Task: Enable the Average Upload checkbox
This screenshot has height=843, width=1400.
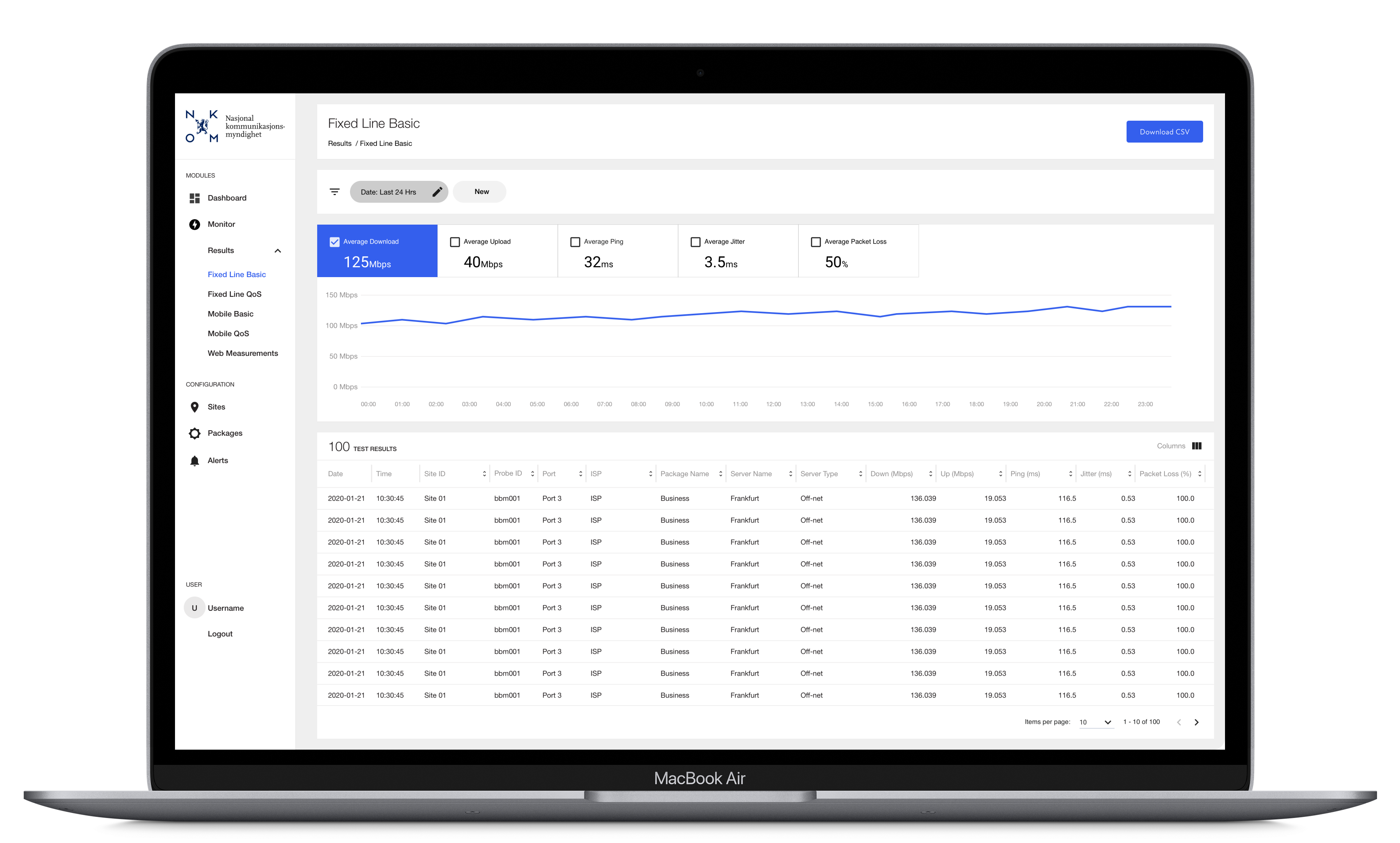Action: [454, 242]
